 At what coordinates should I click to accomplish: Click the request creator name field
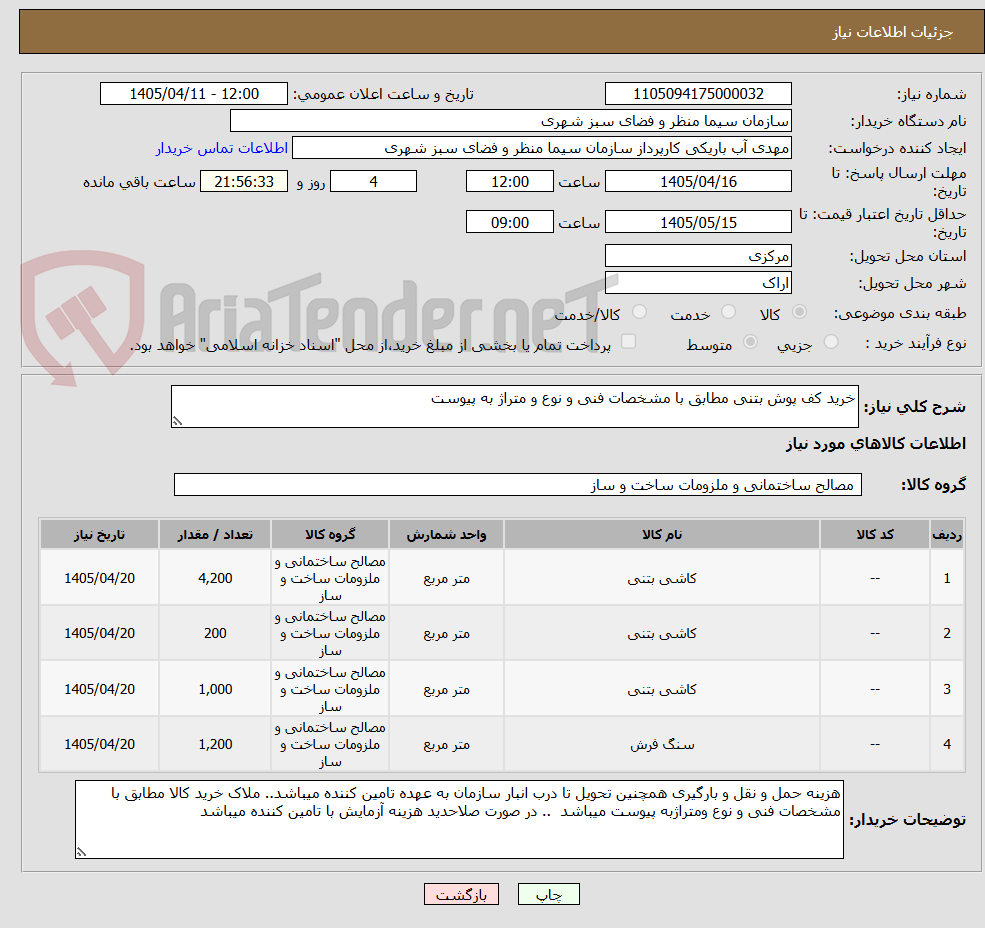541,148
